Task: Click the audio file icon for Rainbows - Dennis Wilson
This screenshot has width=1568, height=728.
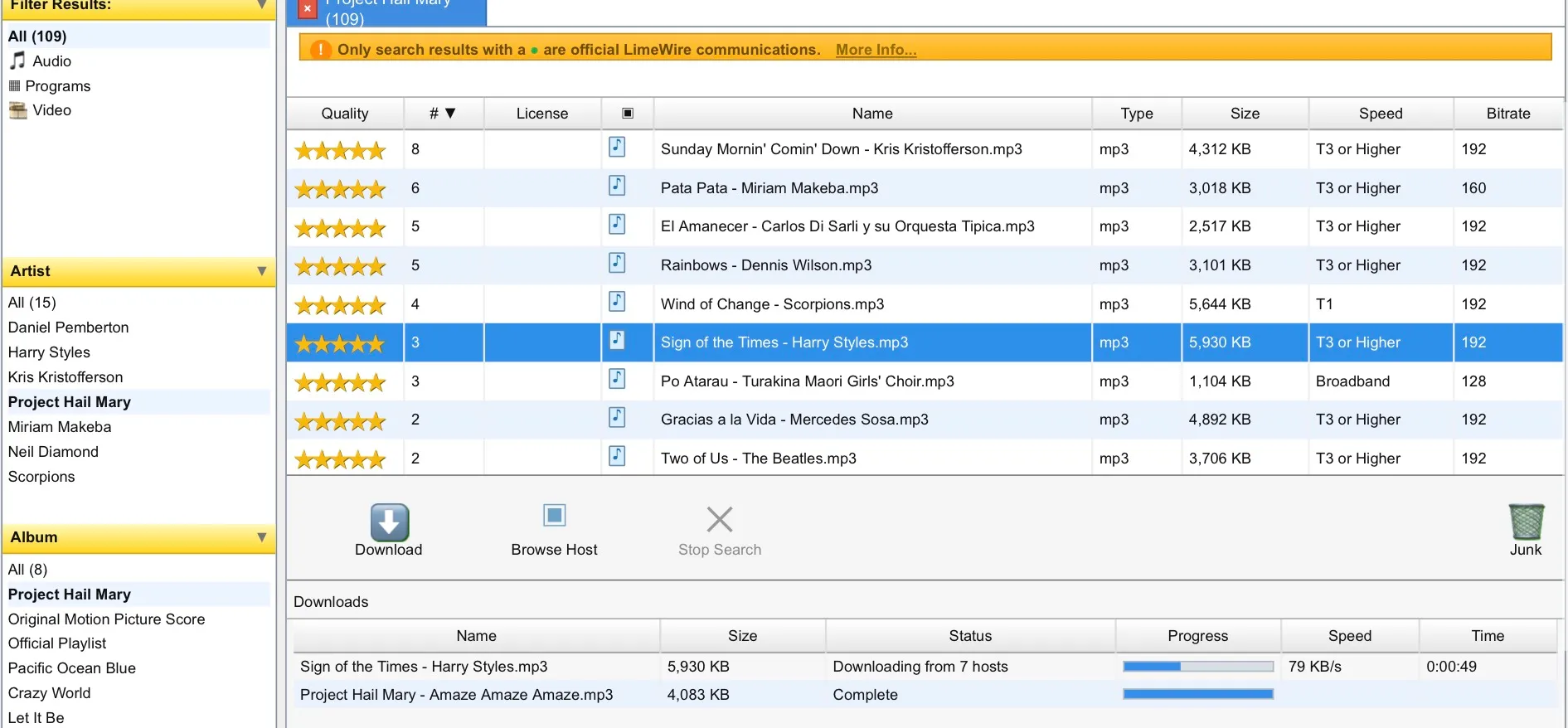Action: (617, 263)
